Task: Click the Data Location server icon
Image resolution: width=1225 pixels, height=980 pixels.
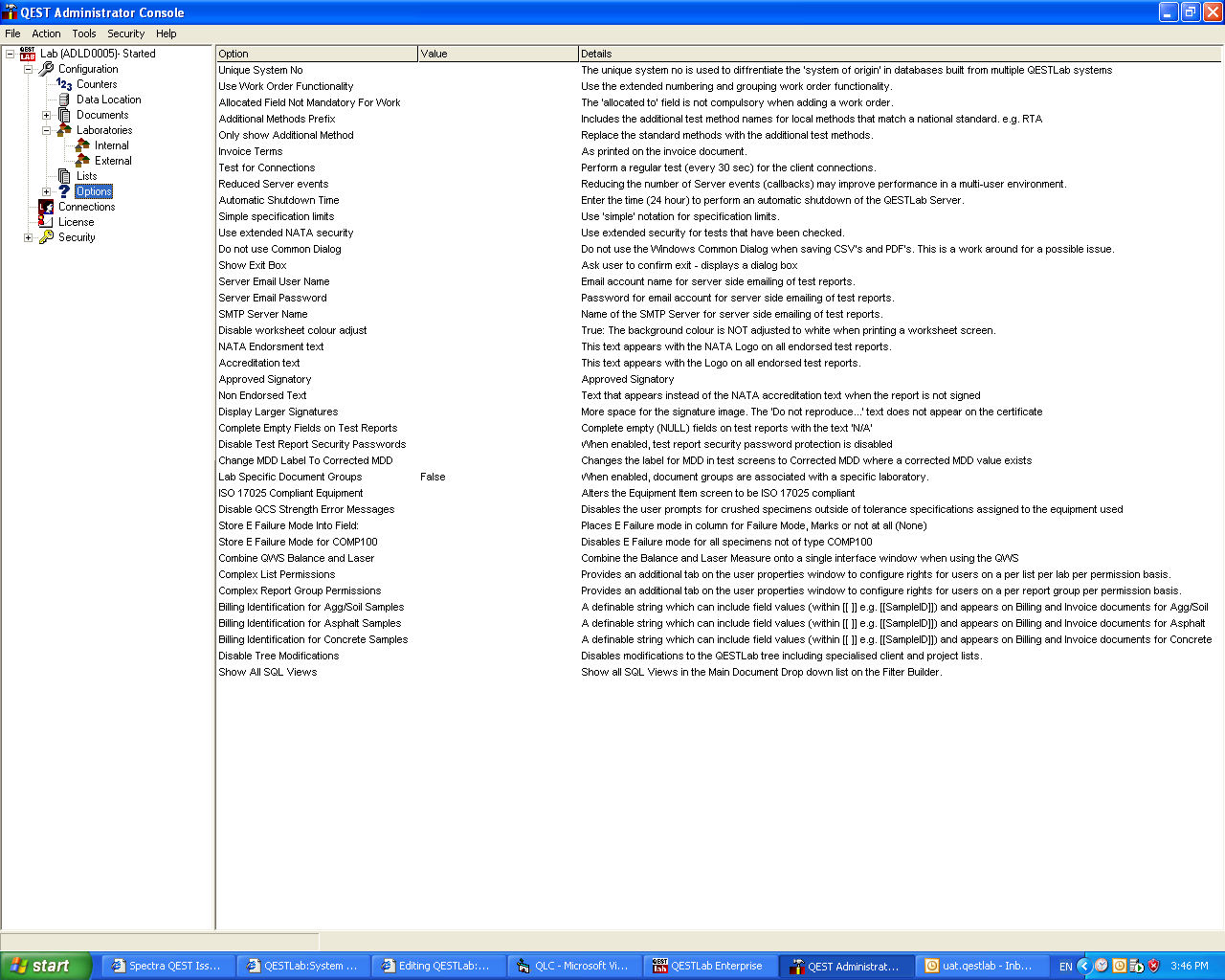Action: [64, 100]
